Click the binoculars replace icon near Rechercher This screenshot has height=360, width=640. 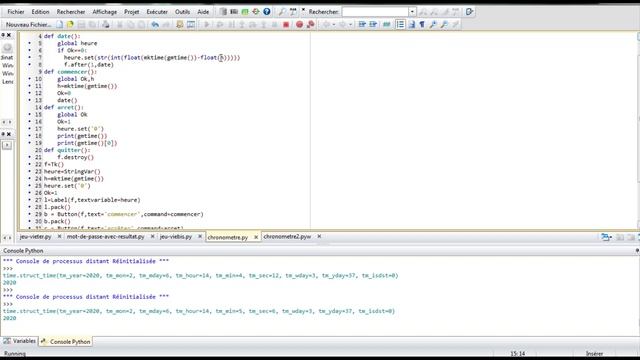point(293,11)
